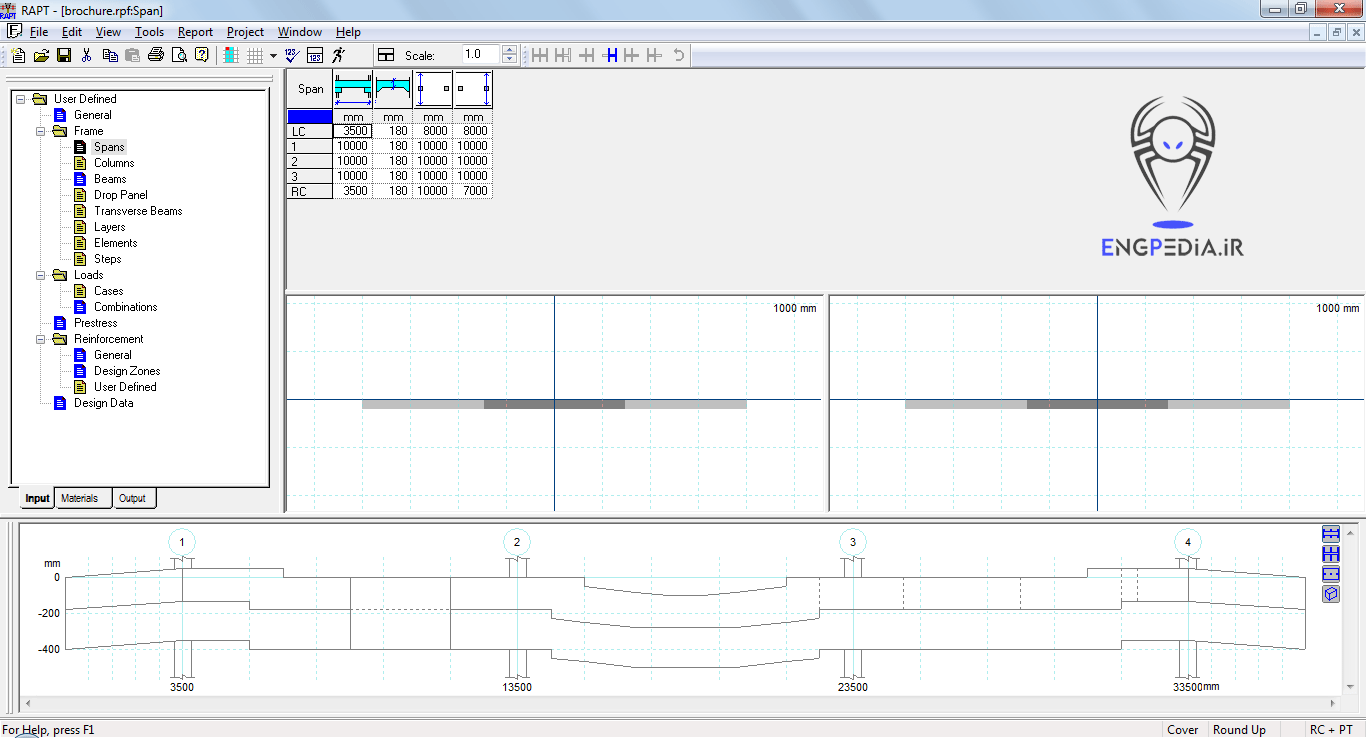Click the running man analysis icon
The width and height of the screenshot is (1366, 738).
[339, 55]
